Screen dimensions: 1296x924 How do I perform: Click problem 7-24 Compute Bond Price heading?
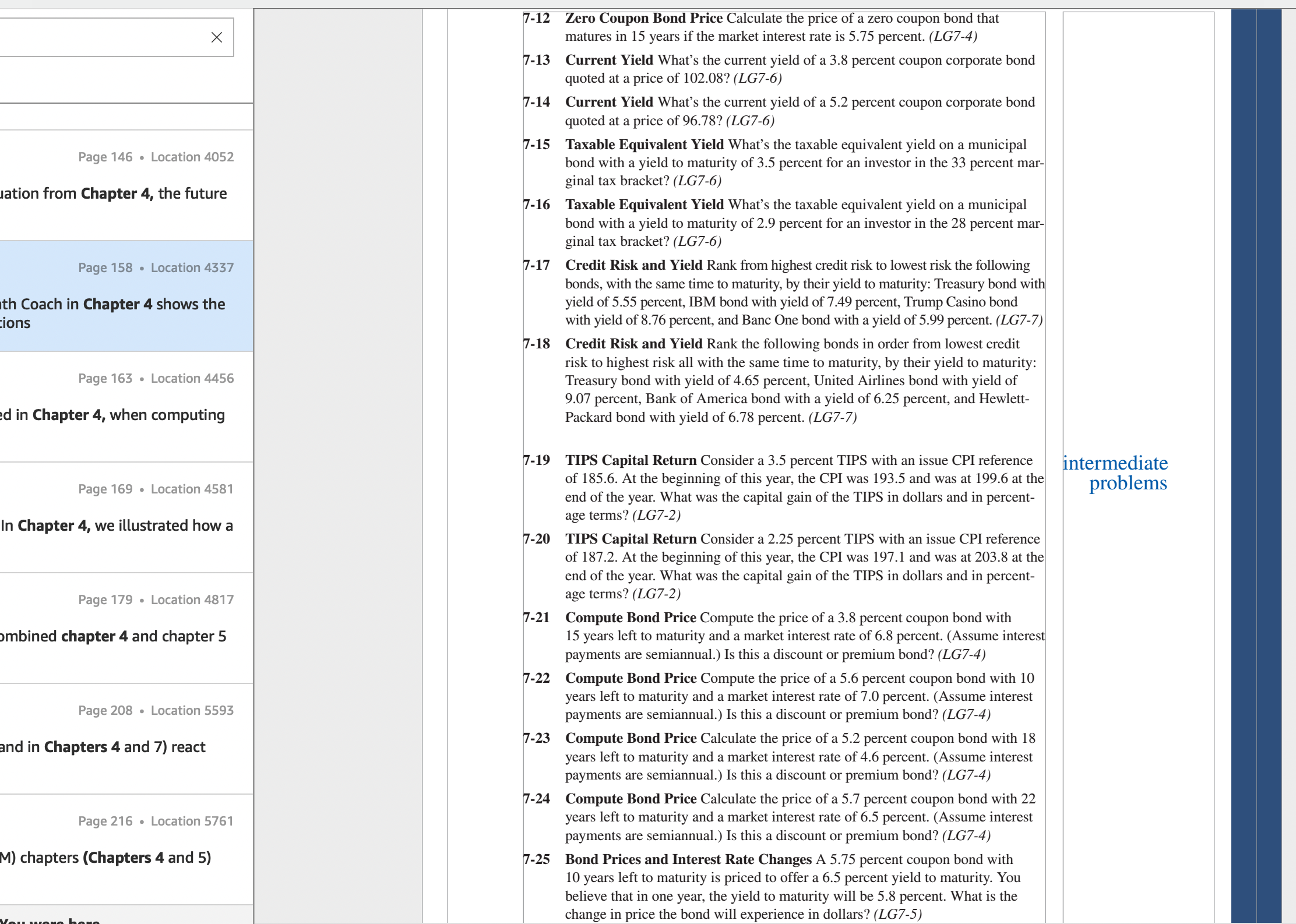pyautogui.click(x=631, y=799)
